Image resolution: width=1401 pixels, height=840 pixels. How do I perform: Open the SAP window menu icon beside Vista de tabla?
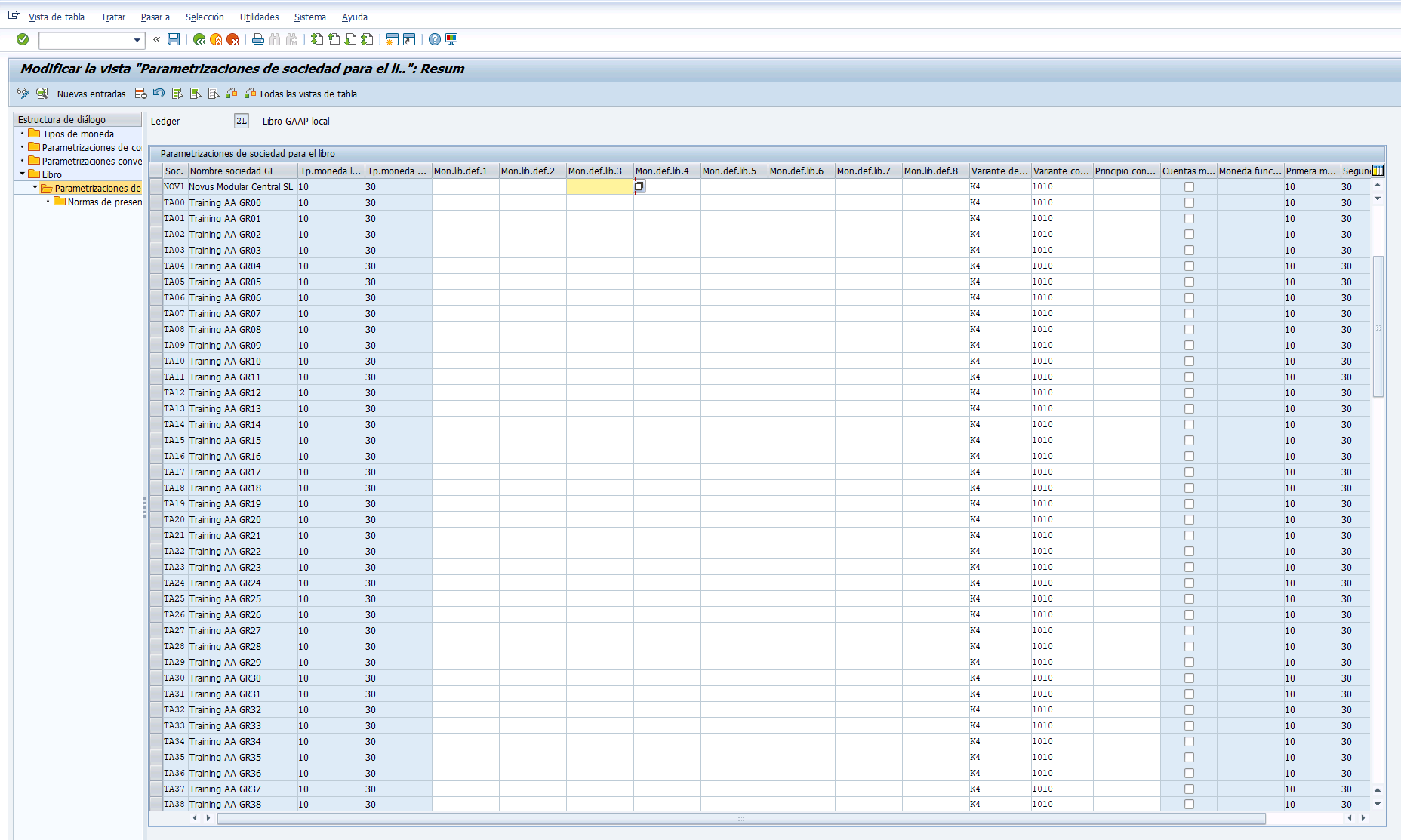pyautogui.click(x=14, y=15)
